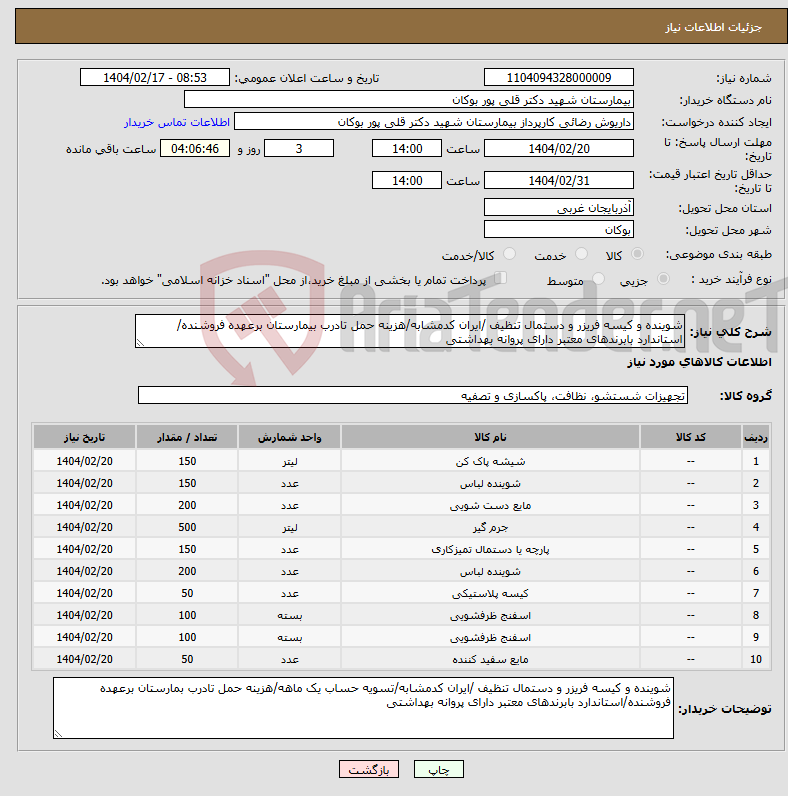Click the بازگشت (back) button
This screenshot has width=788, height=796.
[369, 770]
